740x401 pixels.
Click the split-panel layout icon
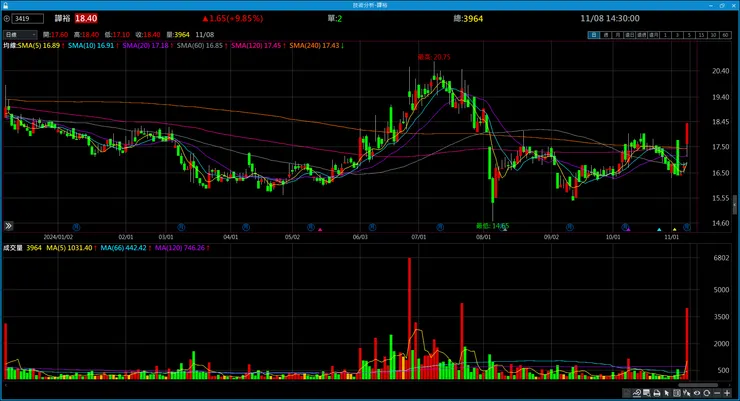point(677,393)
